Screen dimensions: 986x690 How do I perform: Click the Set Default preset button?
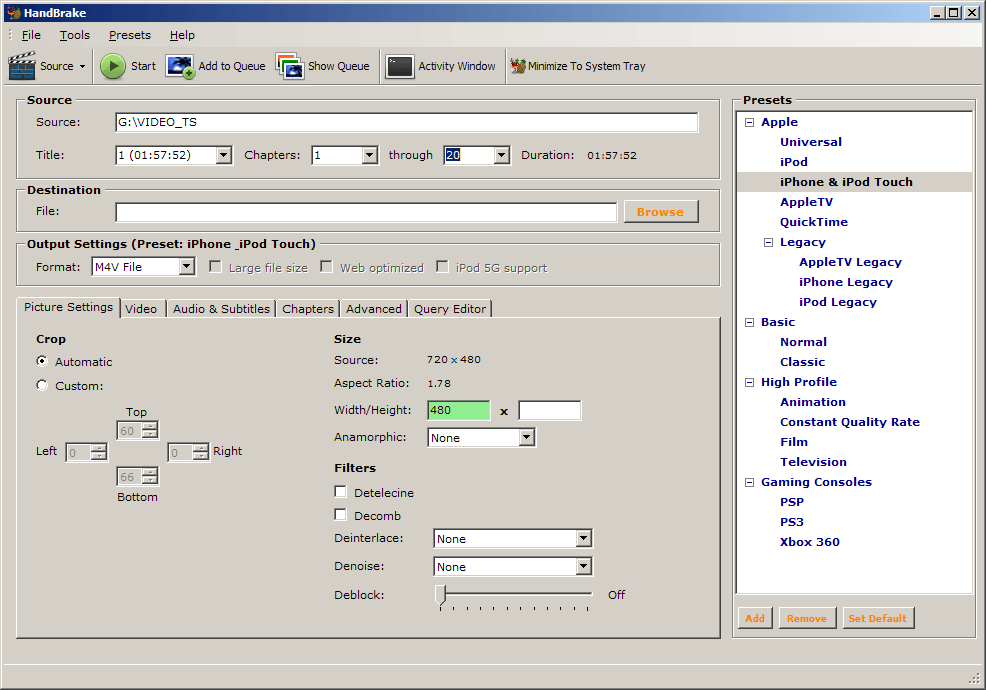pos(878,618)
